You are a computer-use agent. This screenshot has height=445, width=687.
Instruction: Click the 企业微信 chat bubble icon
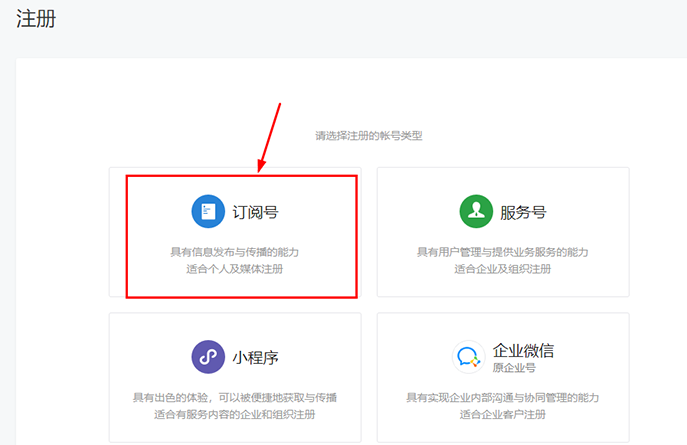tap(468, 357)
